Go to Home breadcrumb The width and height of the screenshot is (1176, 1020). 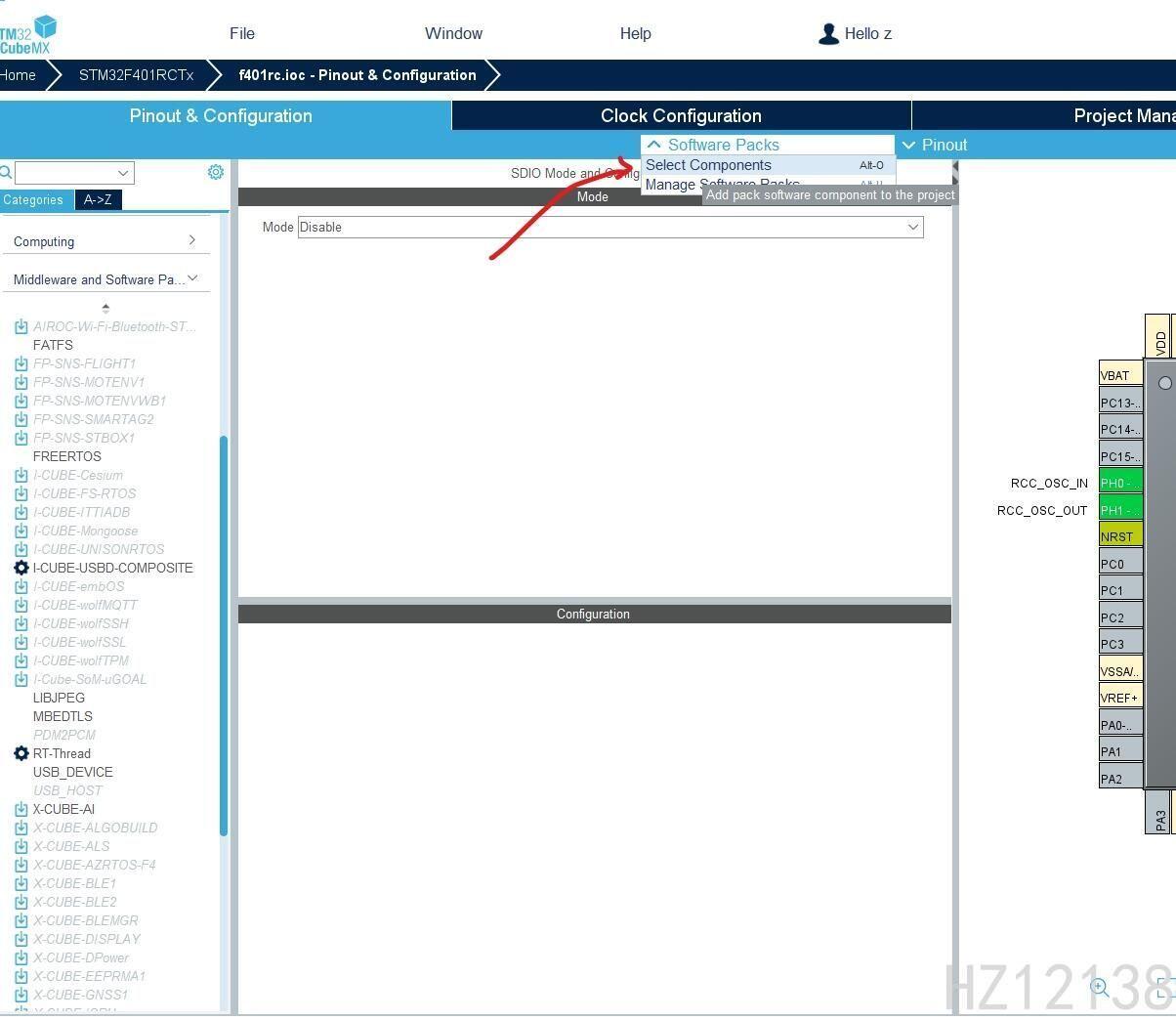(x=19, y=75)
